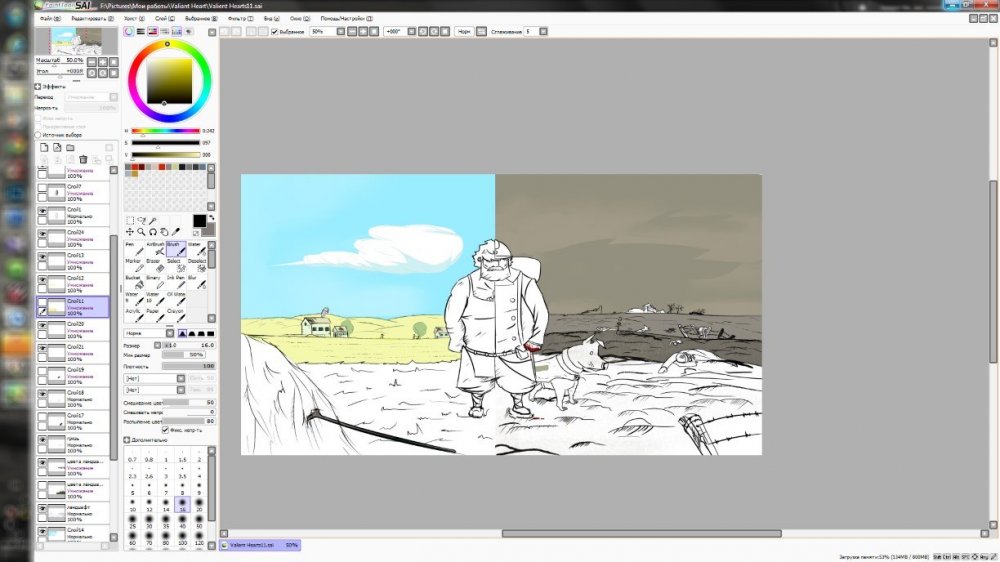Open the Фильтр menu
The image size is (1000, 562).
tap(236, 19)
